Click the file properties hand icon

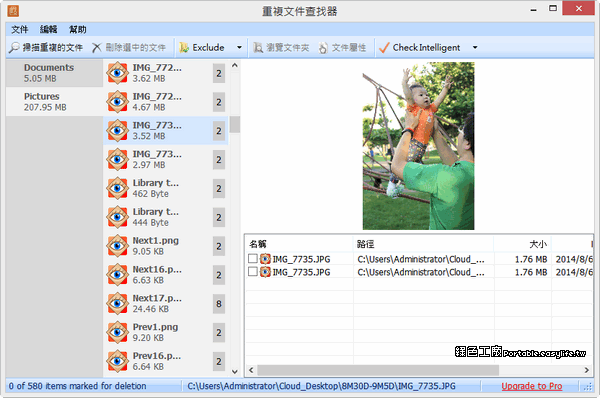[323, 48]
